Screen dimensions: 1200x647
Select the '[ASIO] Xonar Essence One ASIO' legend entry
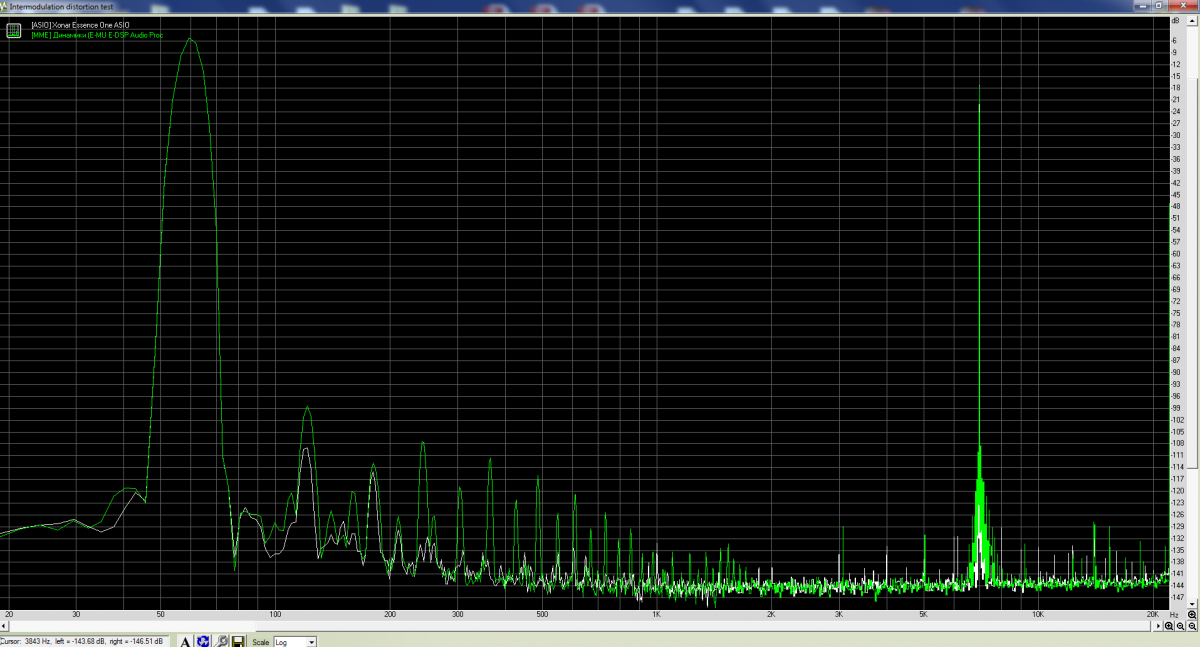point(80,24)
